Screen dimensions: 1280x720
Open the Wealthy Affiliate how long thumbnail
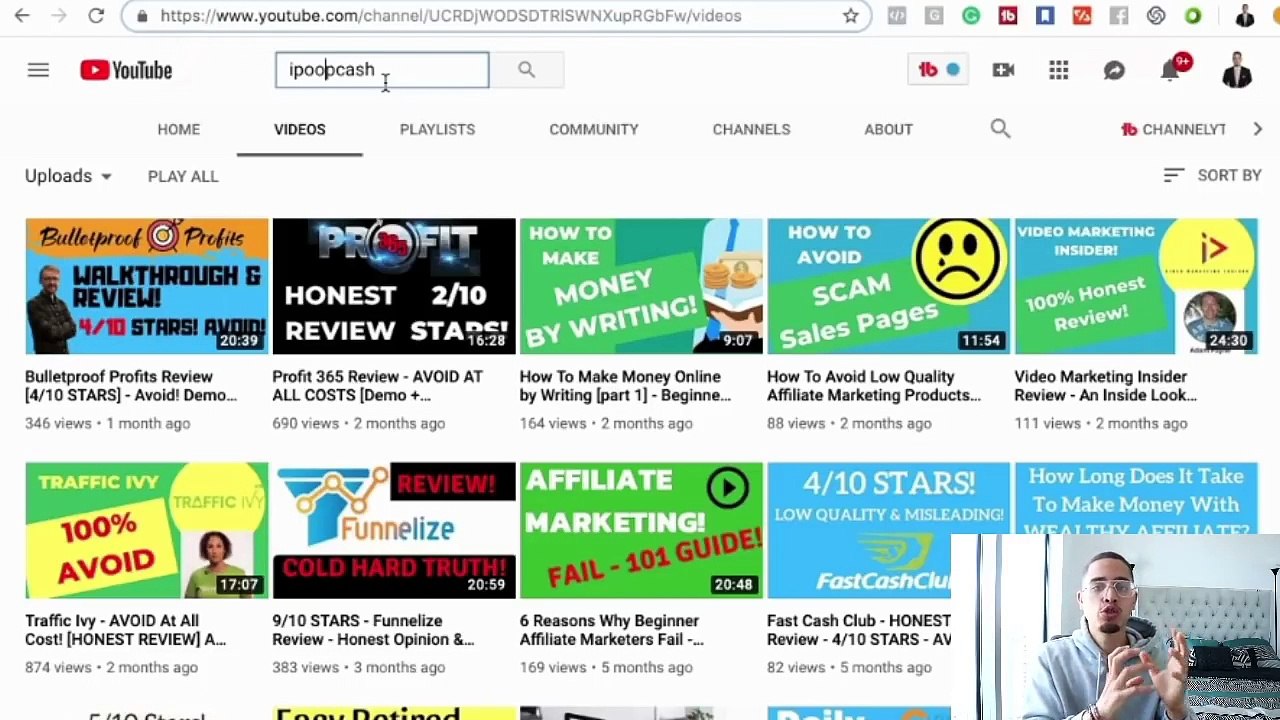click(x=1136, y=499)
